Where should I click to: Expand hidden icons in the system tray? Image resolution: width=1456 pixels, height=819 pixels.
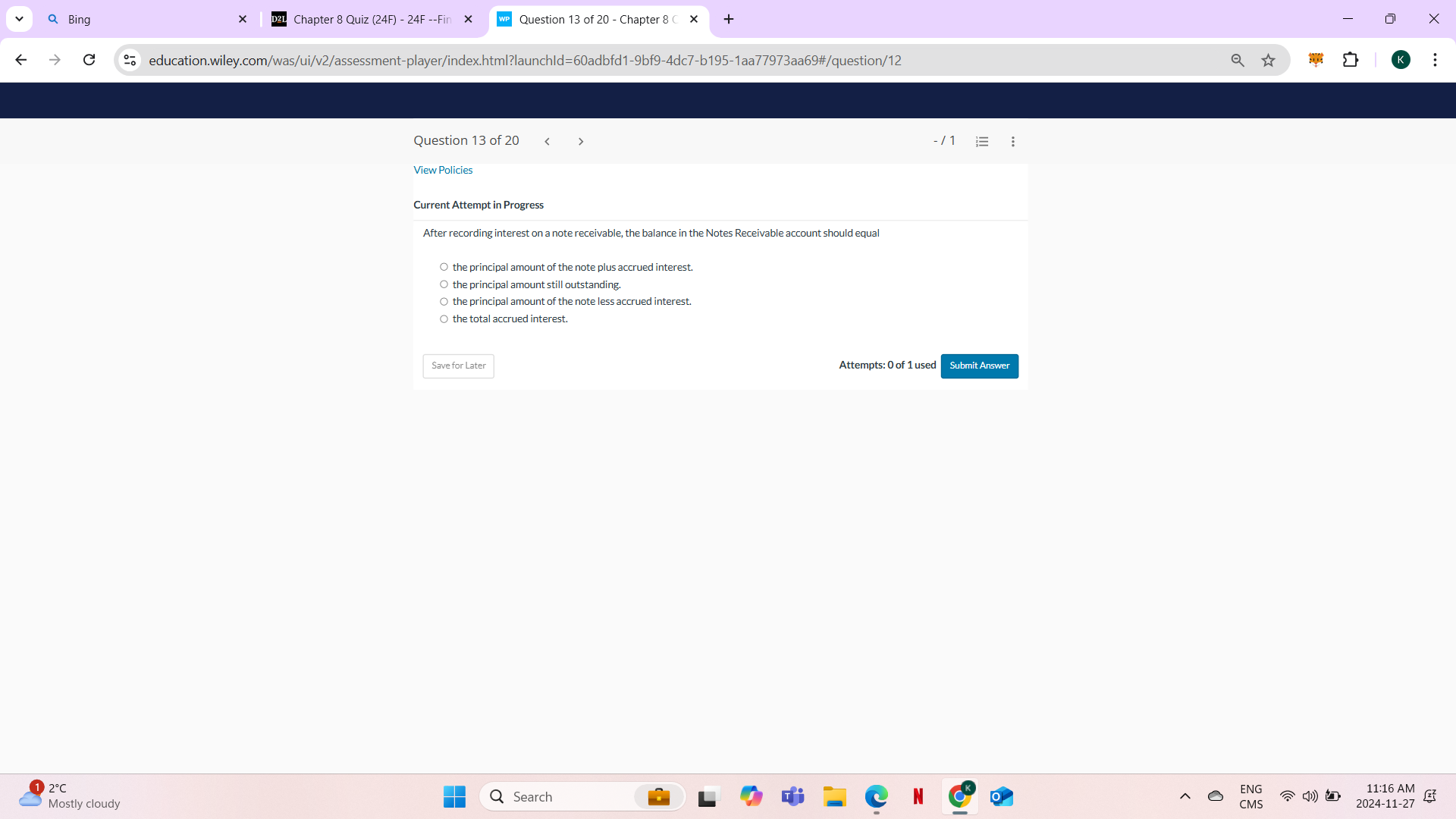click(1185, 796)
